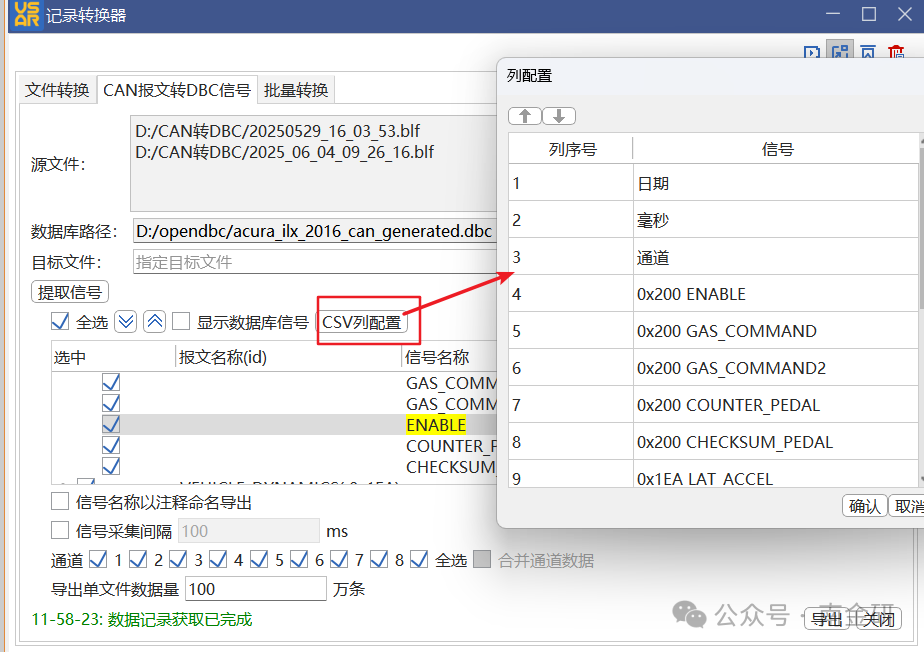Click the 合并通道数据 checkbox
The height and width of the screenshot is (652, 924).
[x=482, y=559]
